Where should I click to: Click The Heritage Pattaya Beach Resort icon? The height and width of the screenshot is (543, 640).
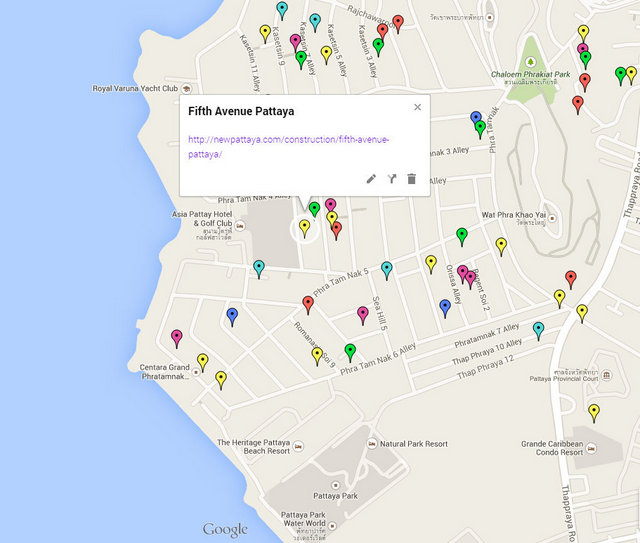(x=298, y=446)
